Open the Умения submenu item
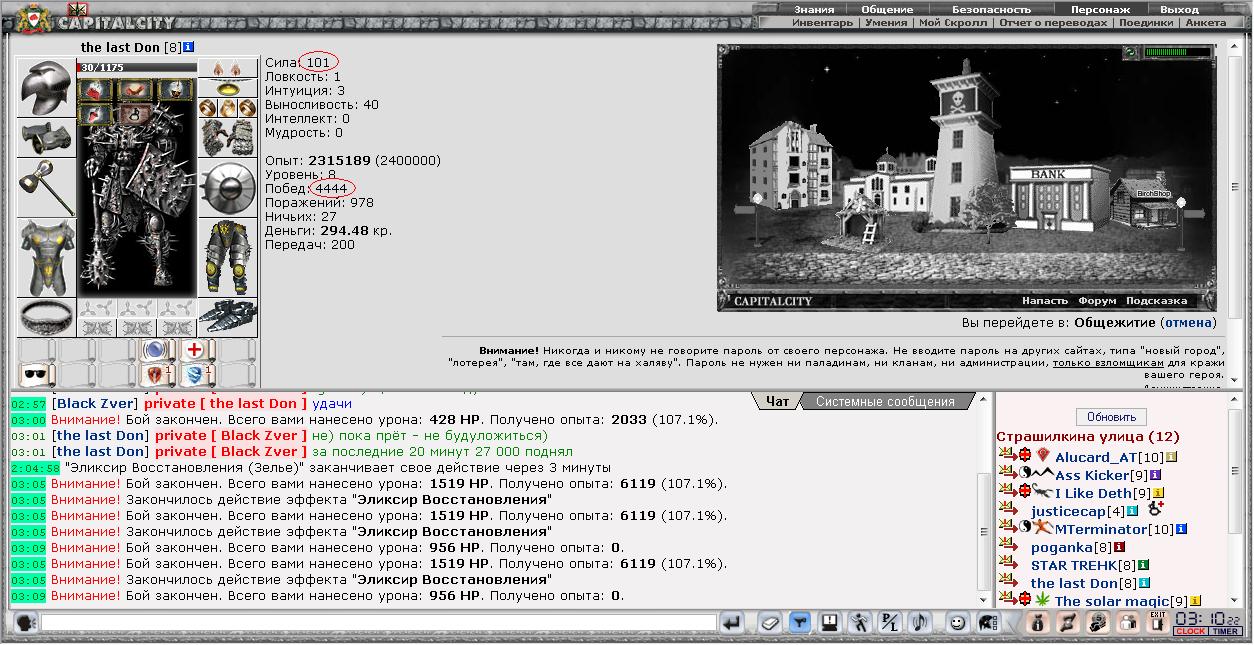This screenshot has width=1254, height=645. click(x=886, y=22)
